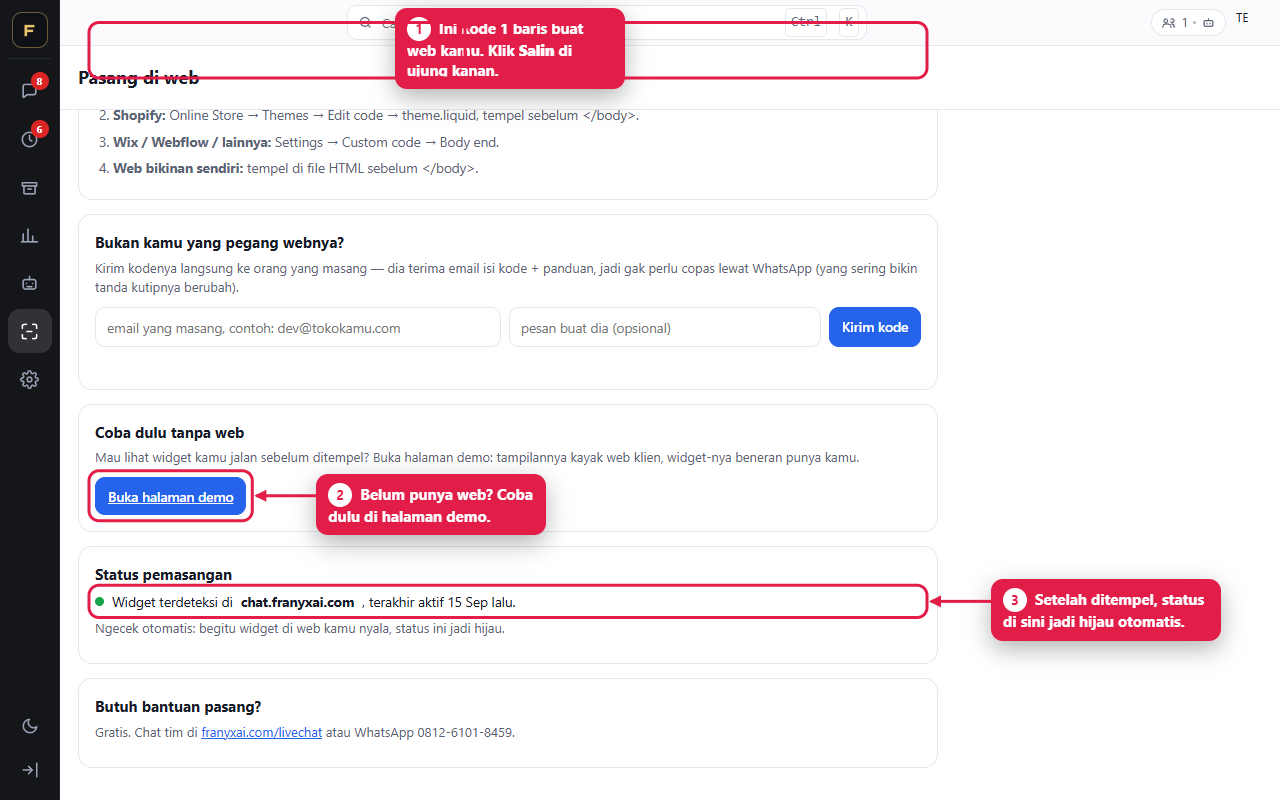The width and height of the screenshot is (1280, 800).
Task: Expand the sidebar with the arrow icon
Action: (x=30, y=770)
